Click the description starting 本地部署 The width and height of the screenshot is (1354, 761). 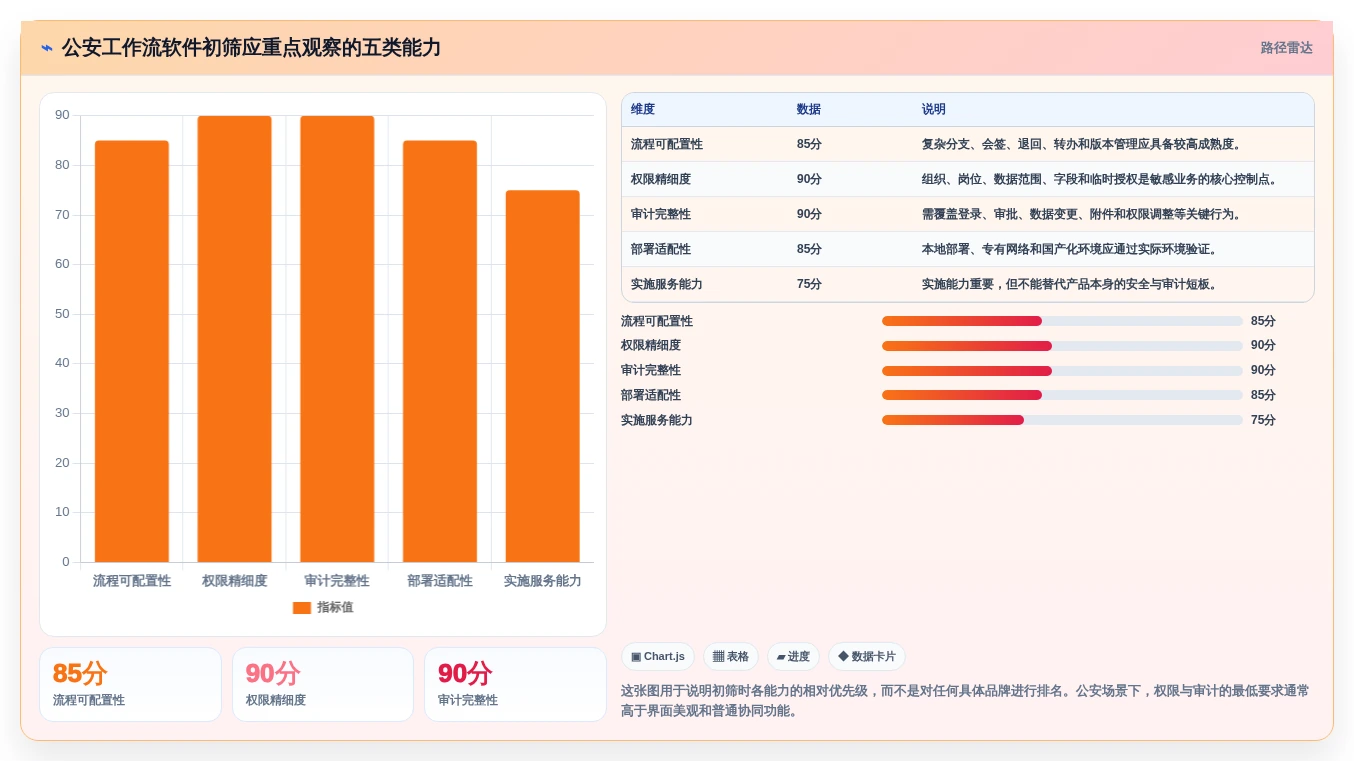click(x=1069, y=250)
